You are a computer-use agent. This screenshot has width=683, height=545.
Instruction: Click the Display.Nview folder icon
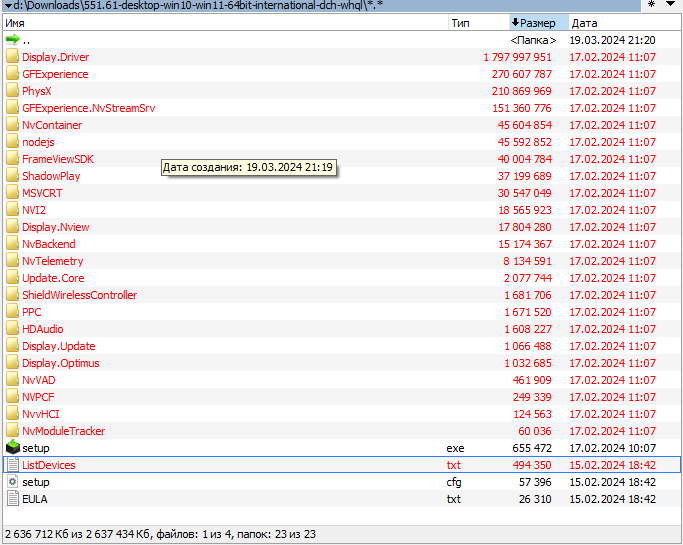pos(13,227)
